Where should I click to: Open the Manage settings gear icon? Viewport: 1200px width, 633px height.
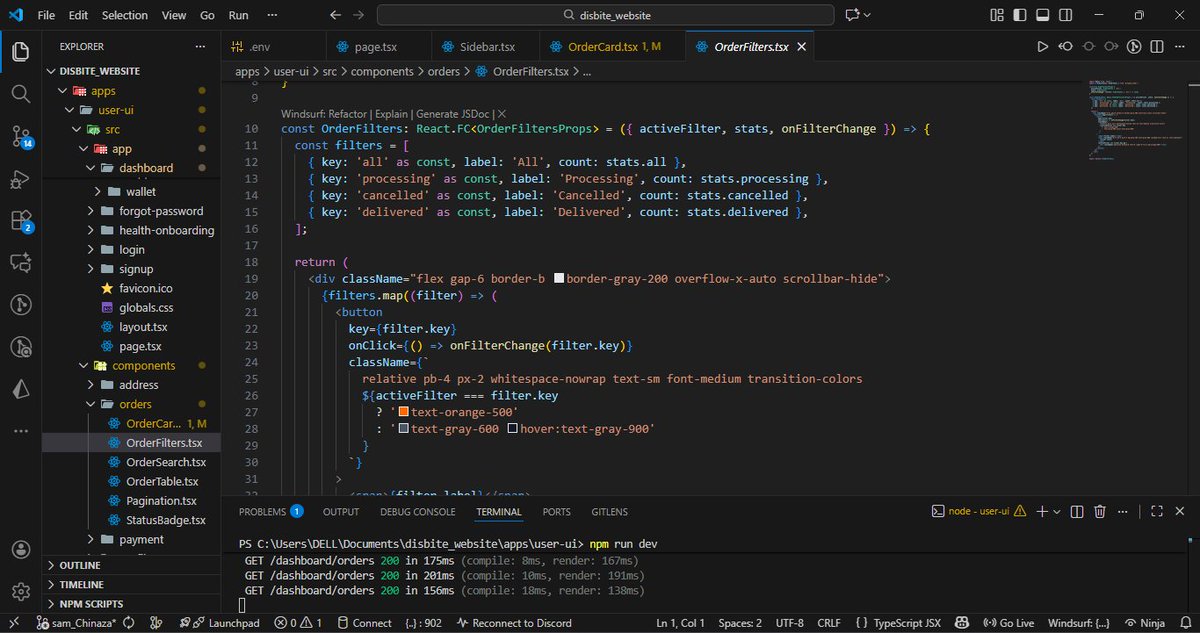click(20, 591)
